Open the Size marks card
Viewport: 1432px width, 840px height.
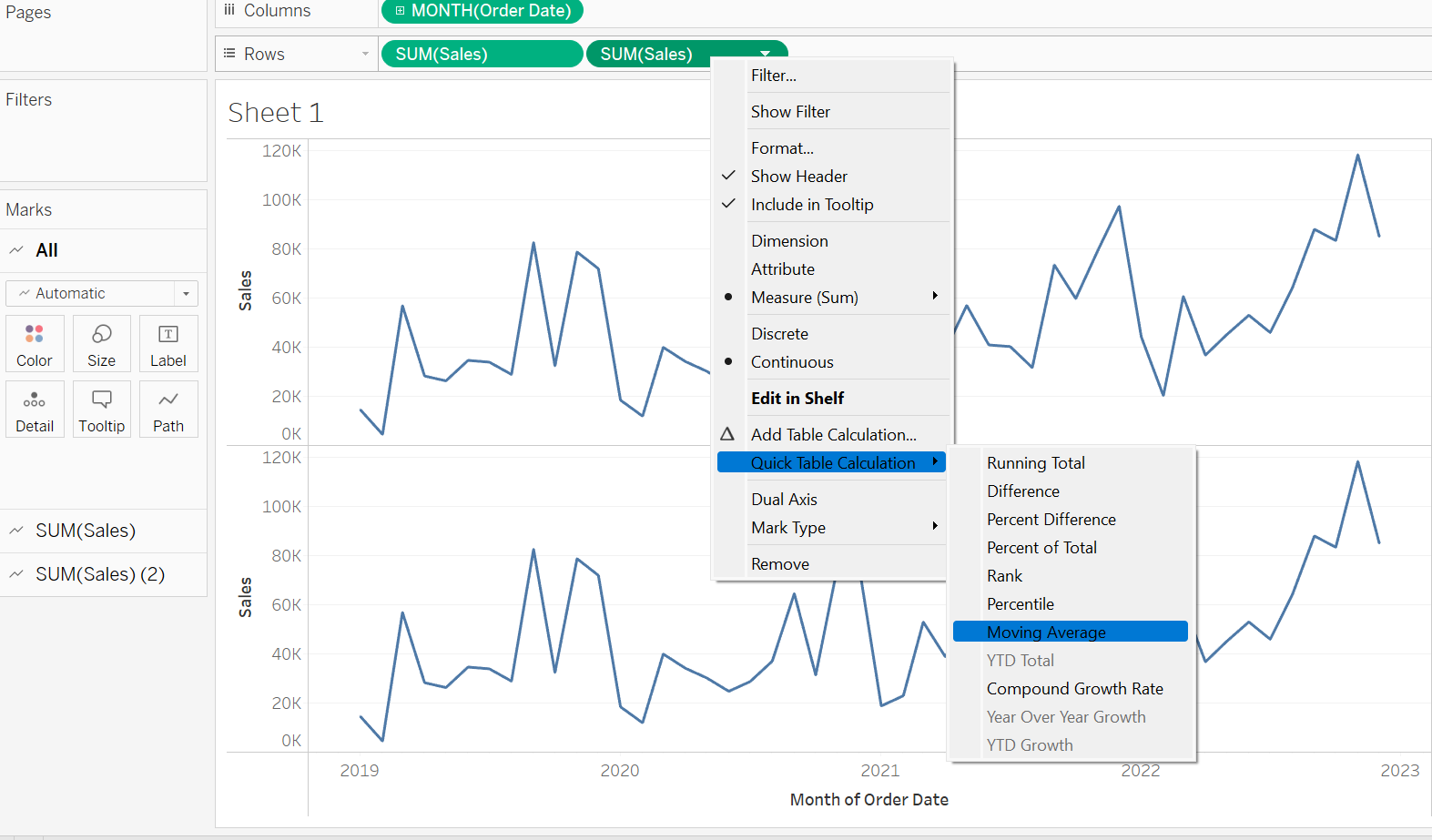pyautogui.click(x=101, y=344)
